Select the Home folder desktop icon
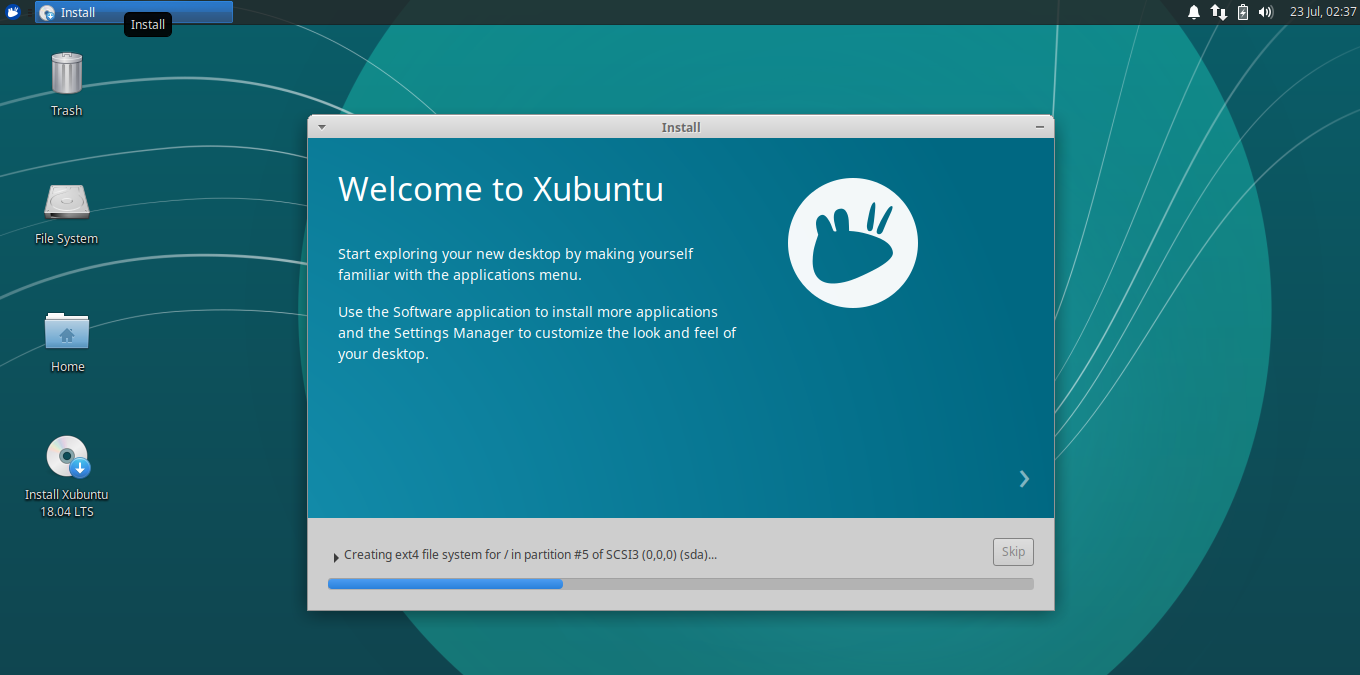This screenshot has height=675, width=1360. (x=67, y=341)
